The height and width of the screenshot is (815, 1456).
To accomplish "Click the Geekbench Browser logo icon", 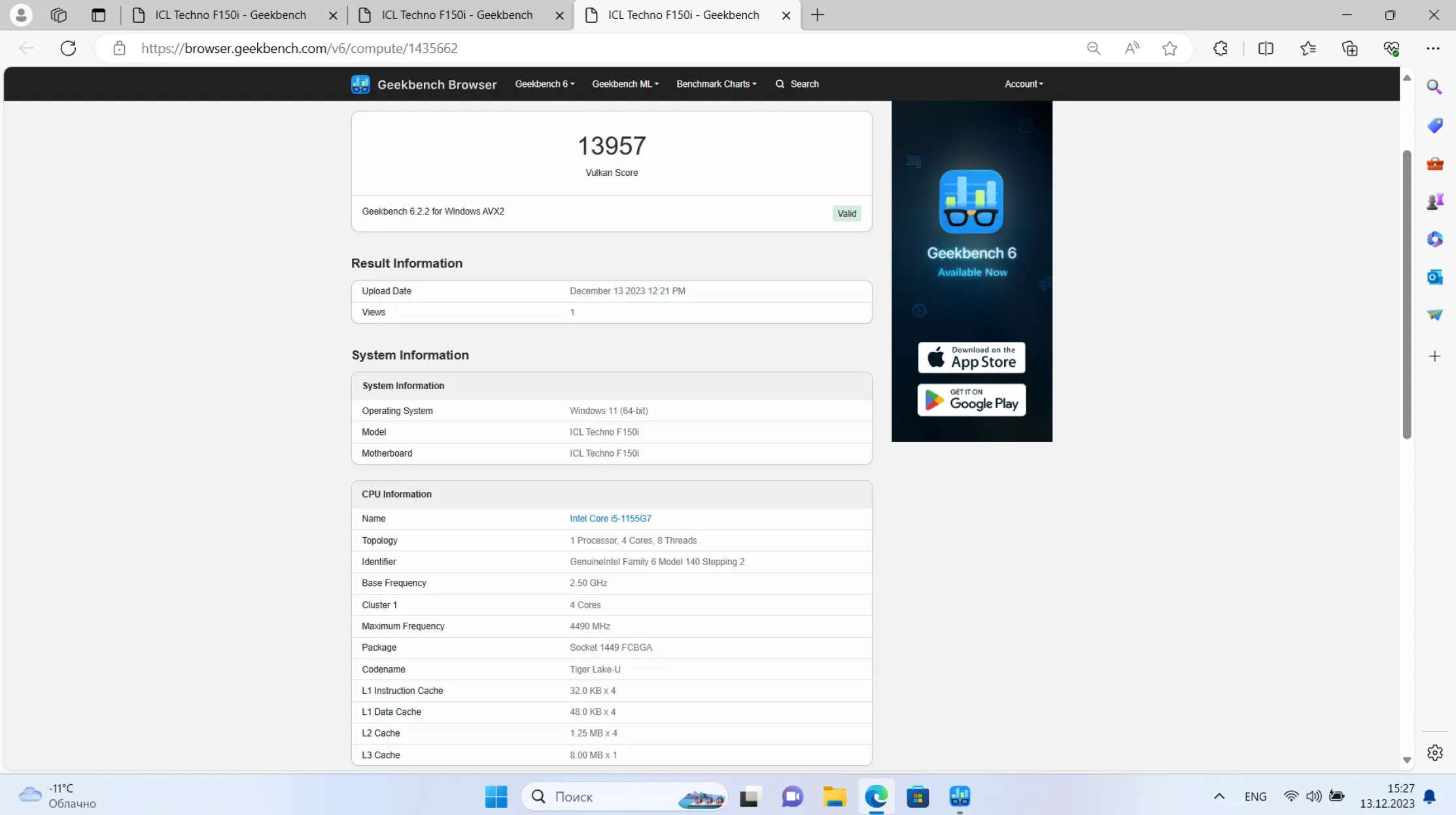I will pyautogui.click(x=360, y=84).
